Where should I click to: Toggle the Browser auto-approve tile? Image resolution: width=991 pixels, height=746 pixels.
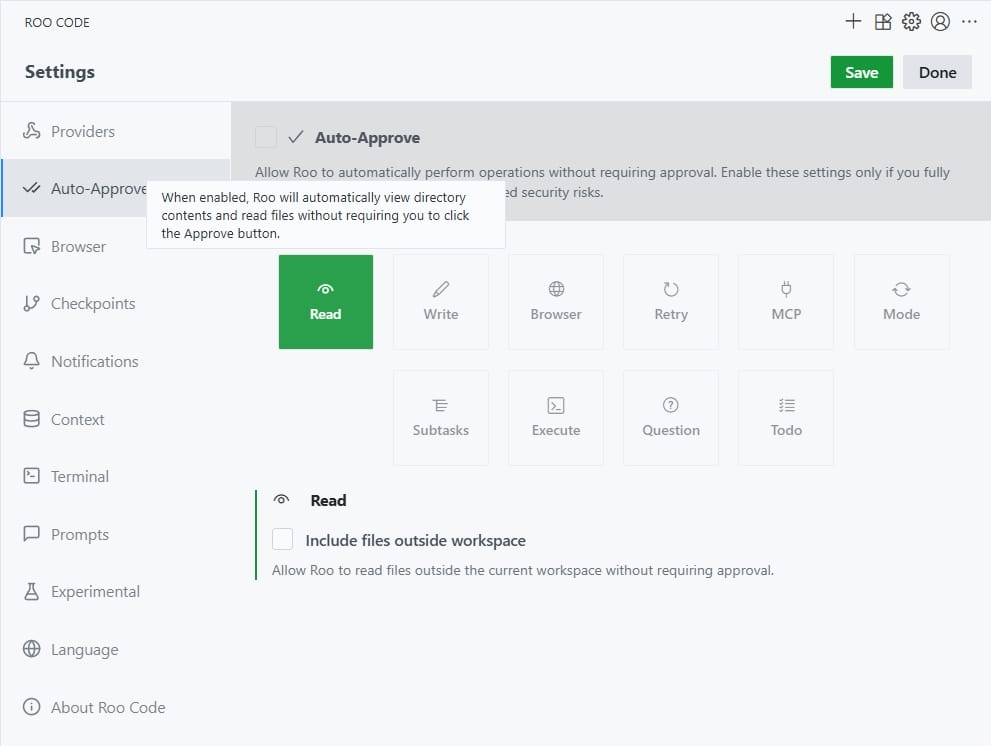[556, 301]
